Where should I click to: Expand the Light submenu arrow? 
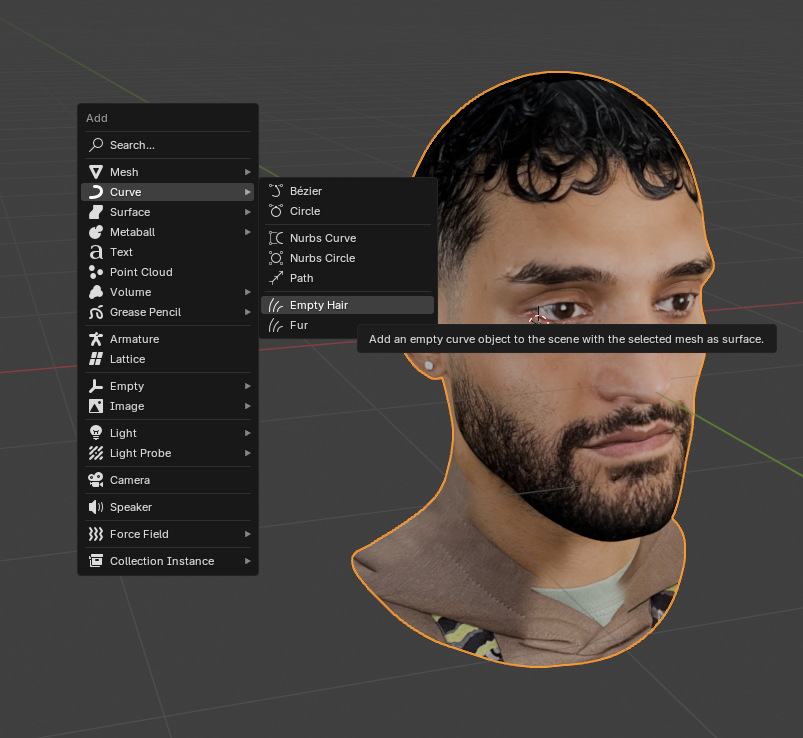tap(248, 433)
